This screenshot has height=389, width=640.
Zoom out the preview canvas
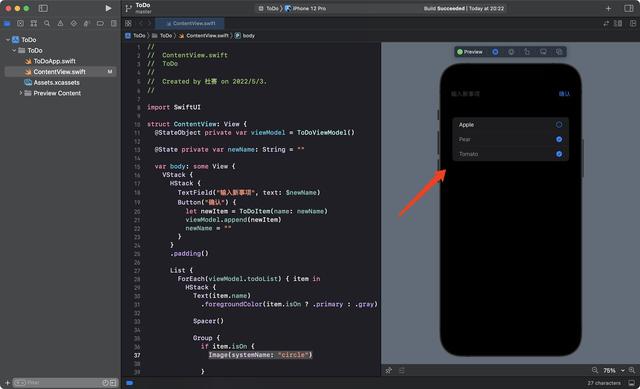pos(595,370)
